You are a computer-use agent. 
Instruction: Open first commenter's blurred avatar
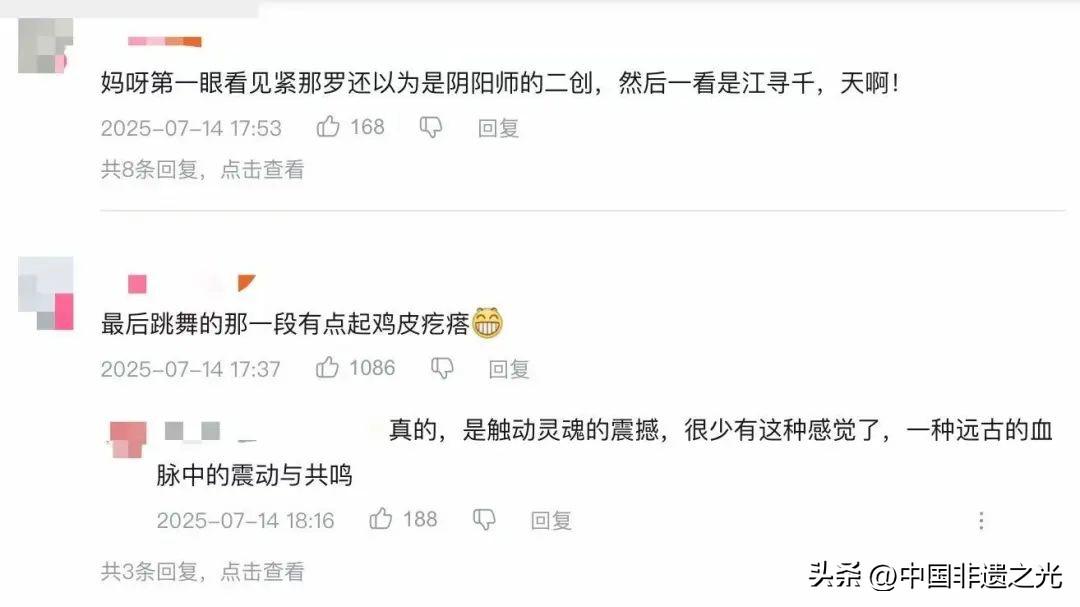click(45, 45)
